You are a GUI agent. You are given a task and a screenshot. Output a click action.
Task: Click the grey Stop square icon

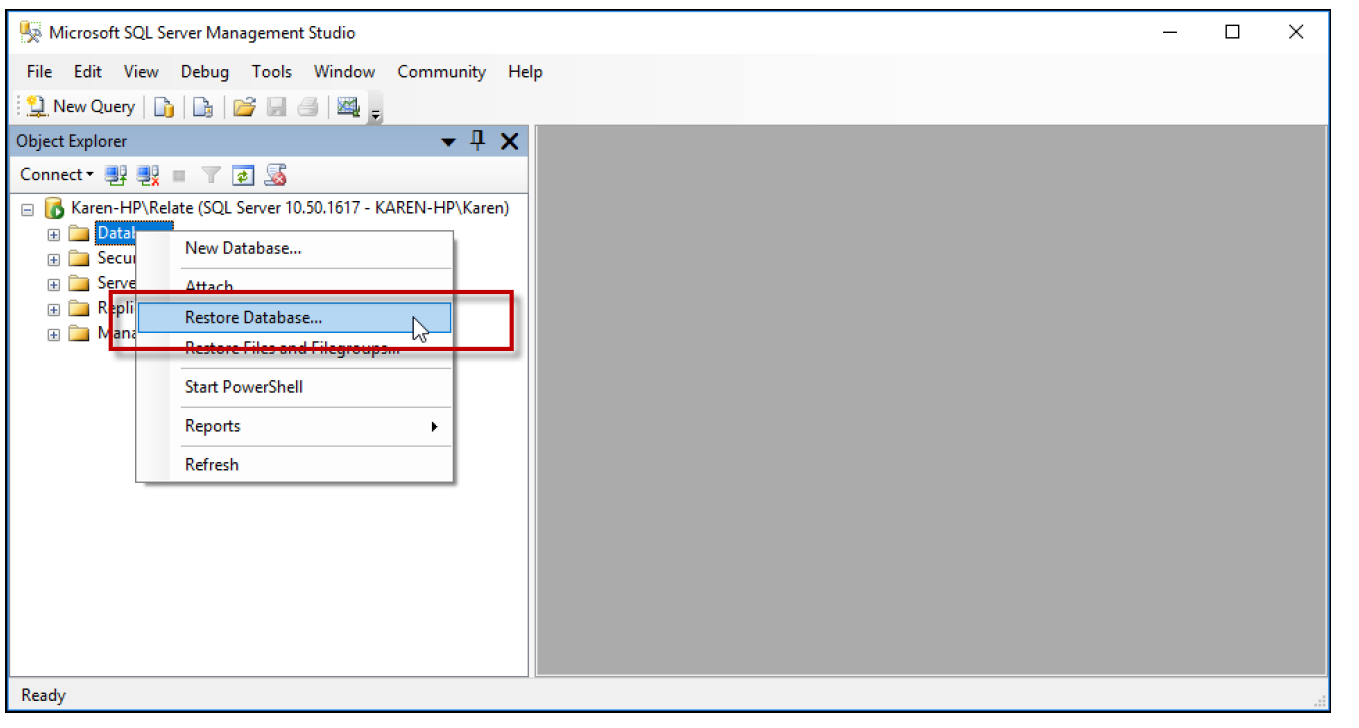coord(179,176)
